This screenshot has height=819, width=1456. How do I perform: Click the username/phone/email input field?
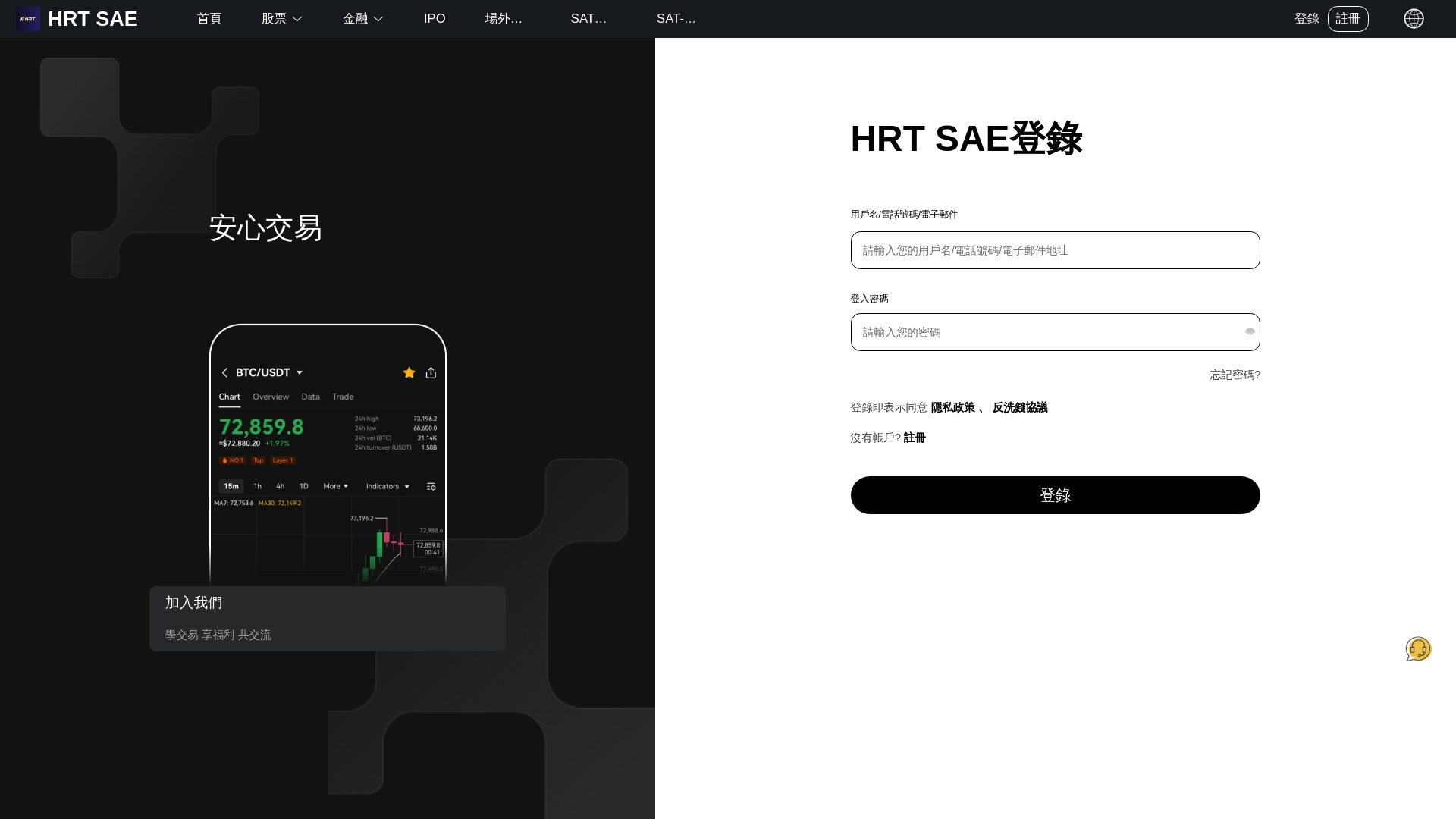point(1056,250)
